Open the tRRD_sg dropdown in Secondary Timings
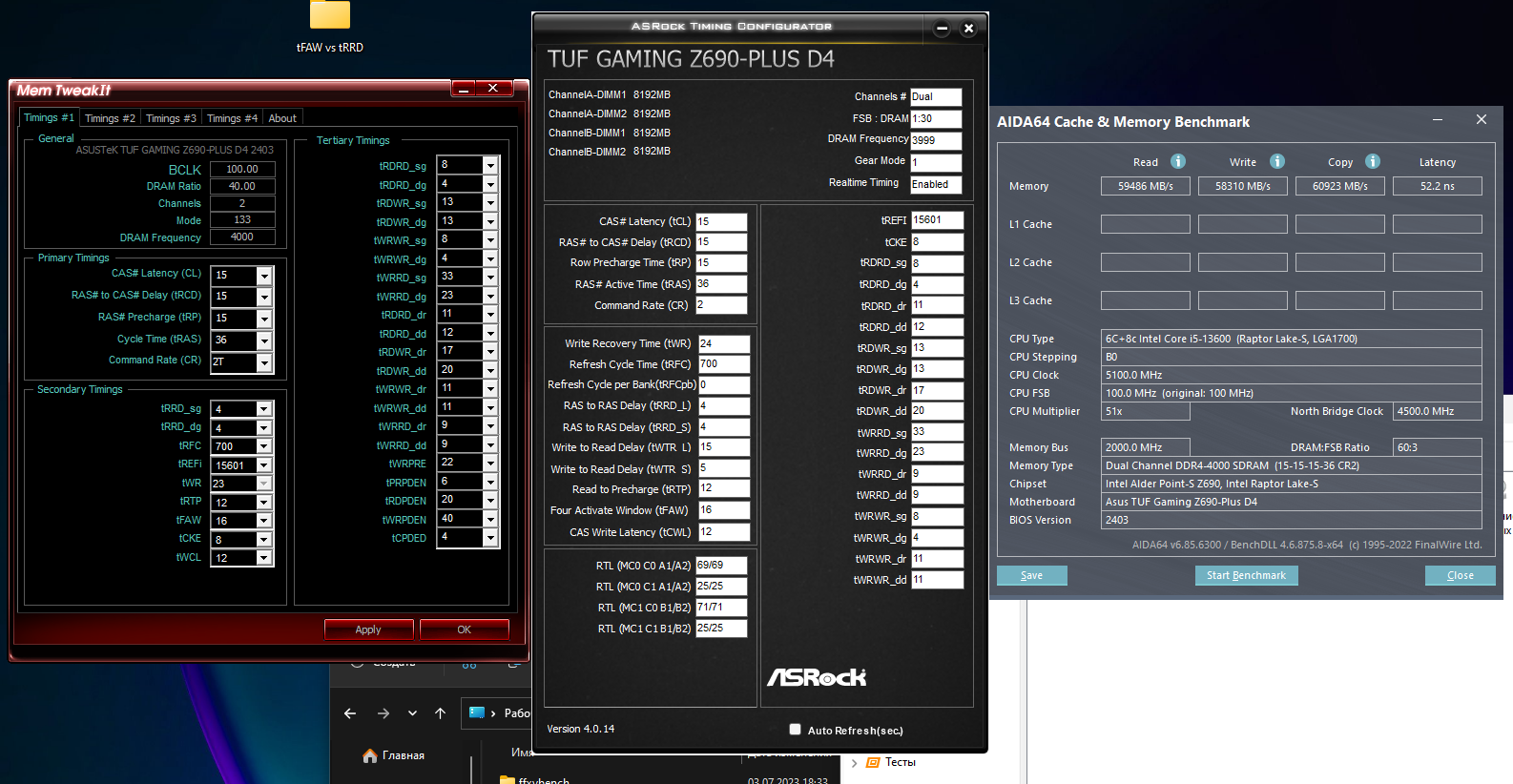Image resolution: width=1513 pixels, height=784 pixels. point(264,409)
